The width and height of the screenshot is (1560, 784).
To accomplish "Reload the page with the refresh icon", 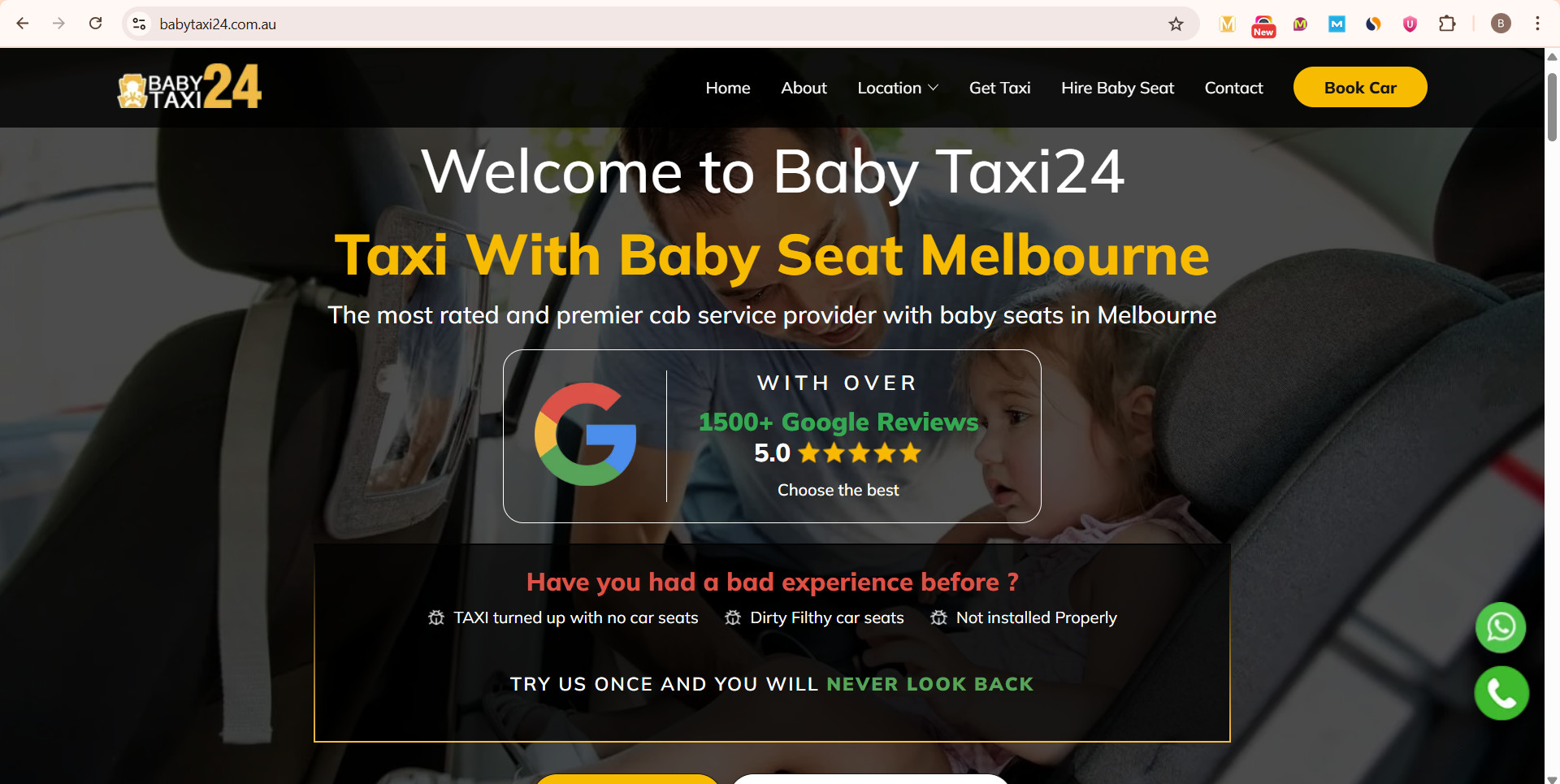I will click(96, 24).
